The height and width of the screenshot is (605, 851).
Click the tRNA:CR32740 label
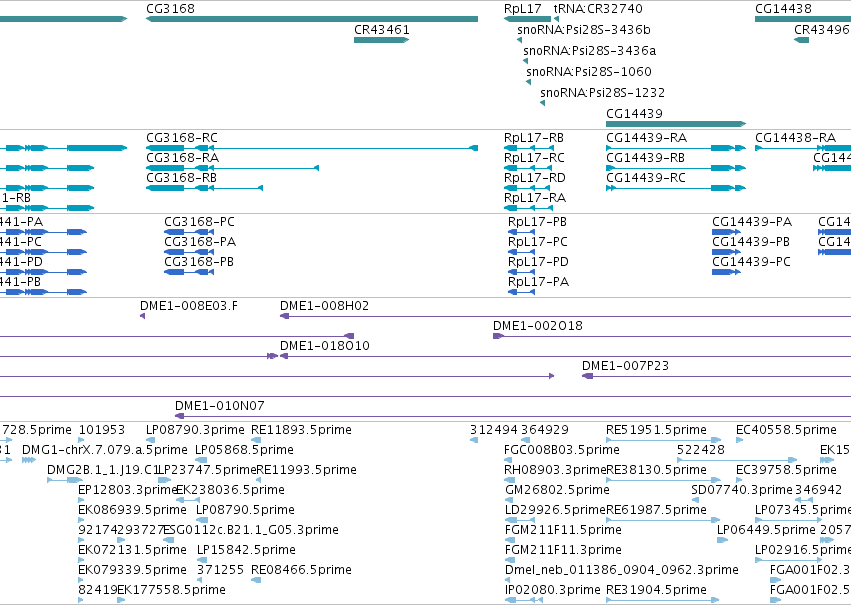point(598,9)
